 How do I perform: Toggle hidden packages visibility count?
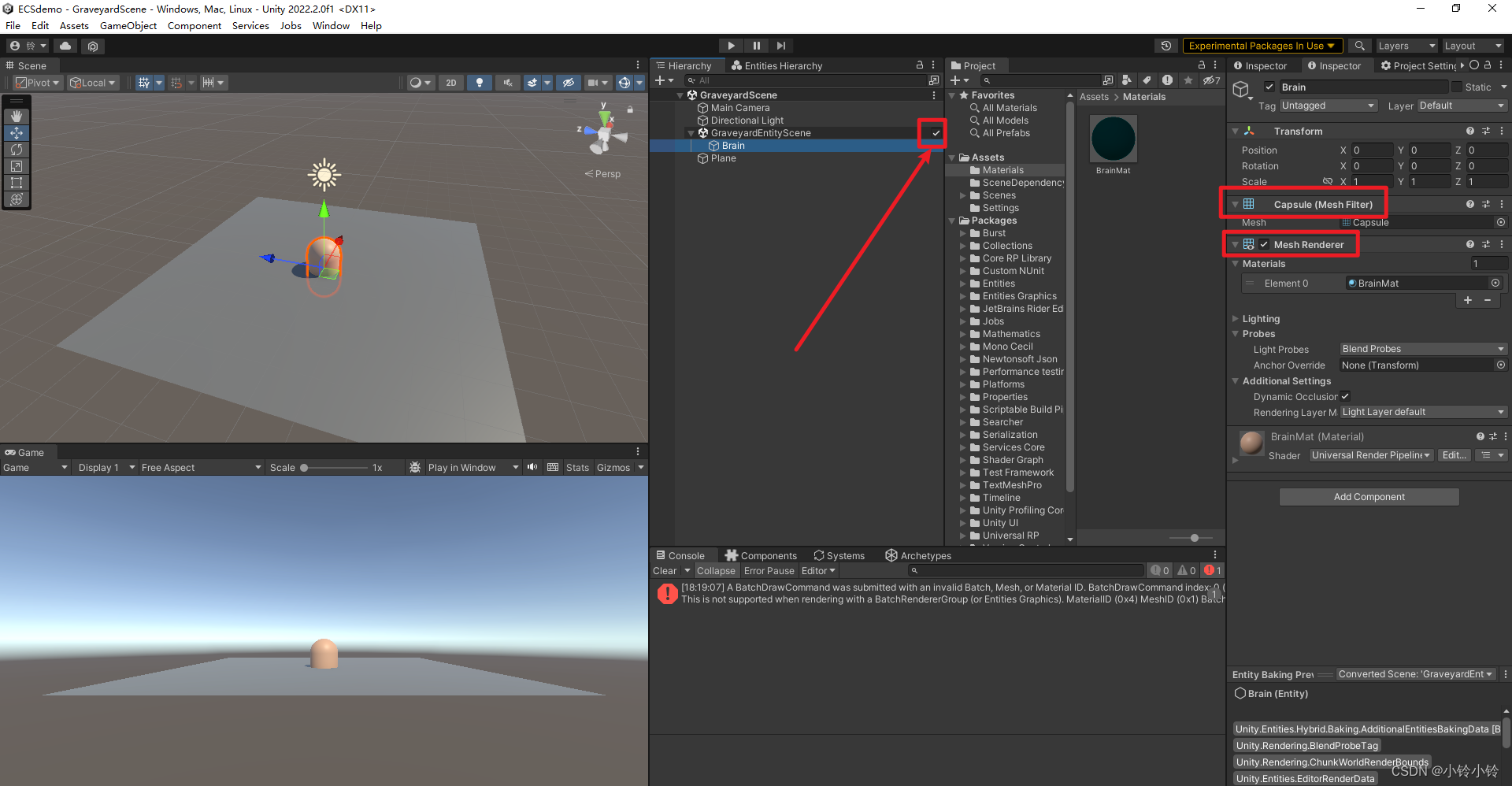tap(1212, 80)
